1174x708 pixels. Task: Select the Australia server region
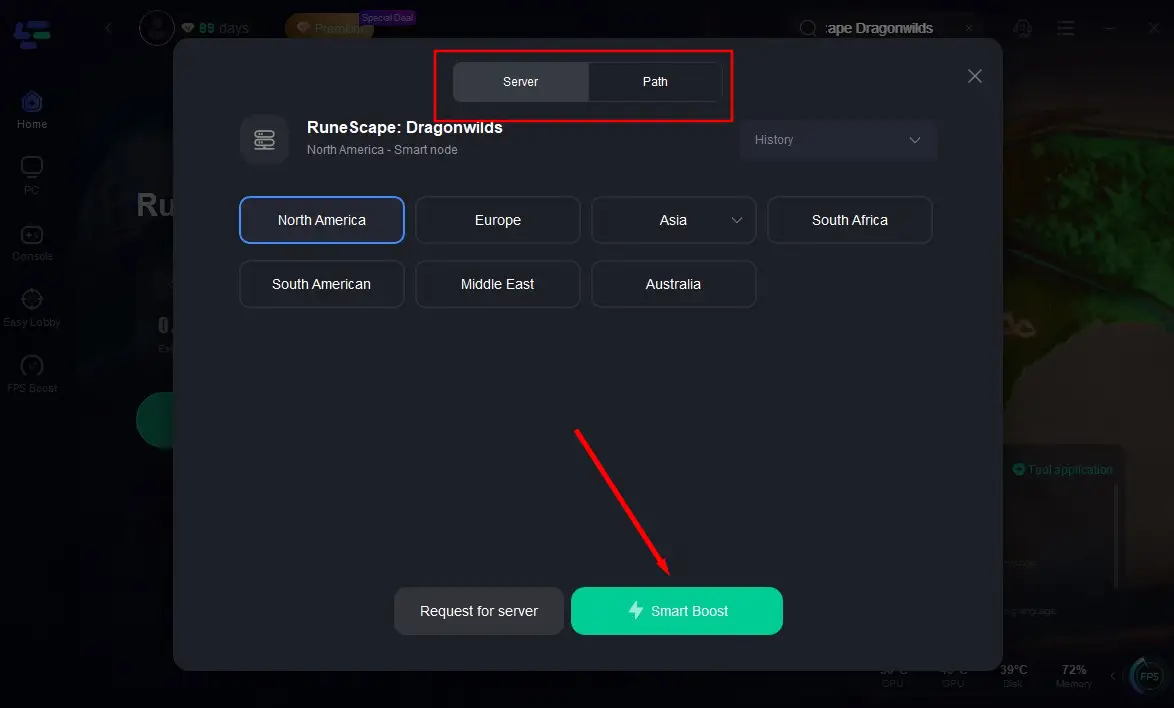[674, 284]
